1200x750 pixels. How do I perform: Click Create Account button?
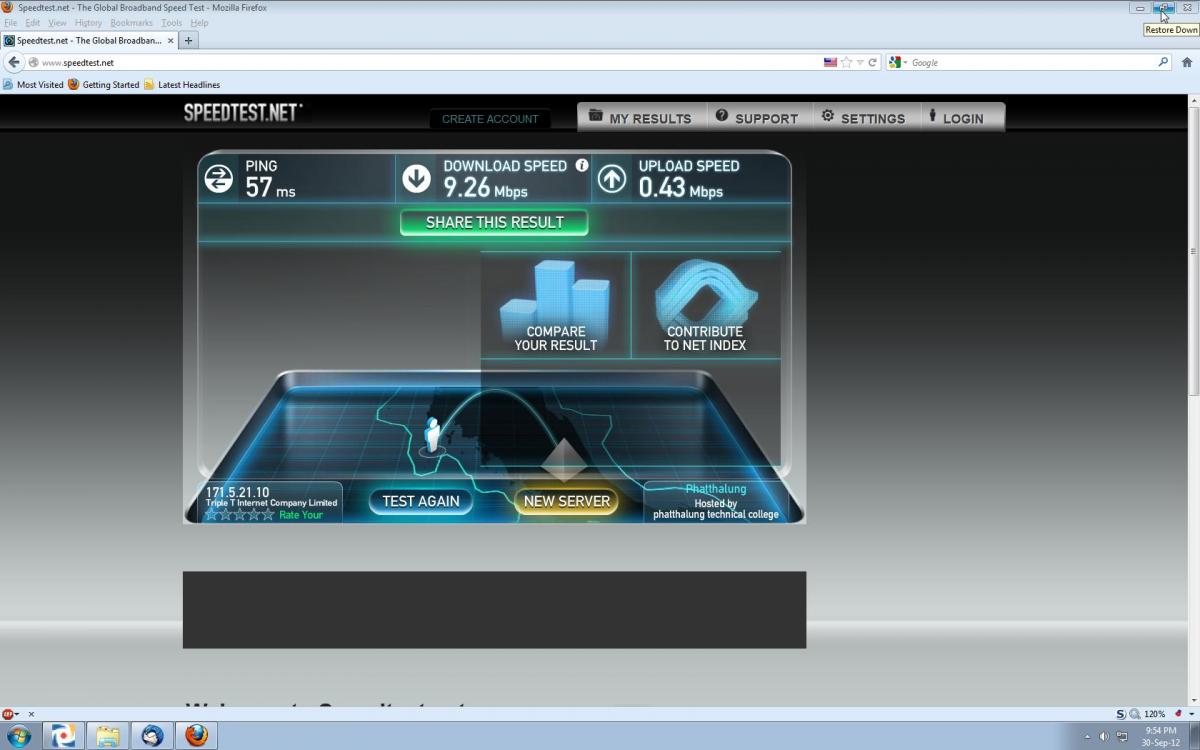pyautogui.click(x=490, y=119)
